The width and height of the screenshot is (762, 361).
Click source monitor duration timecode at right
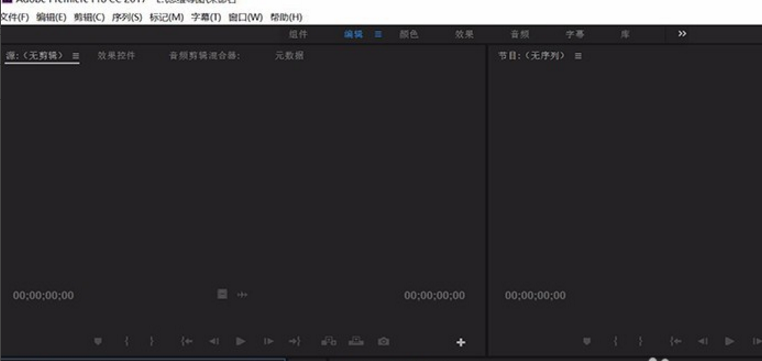pos(434,295)
